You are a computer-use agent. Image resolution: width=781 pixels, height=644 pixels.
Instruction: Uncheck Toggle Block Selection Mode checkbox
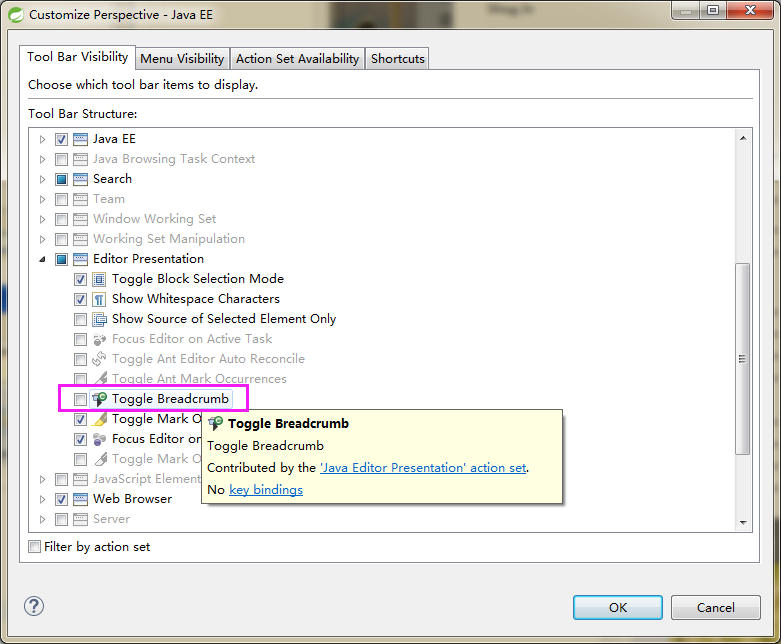pyautogui.click(x=80, y=279)
